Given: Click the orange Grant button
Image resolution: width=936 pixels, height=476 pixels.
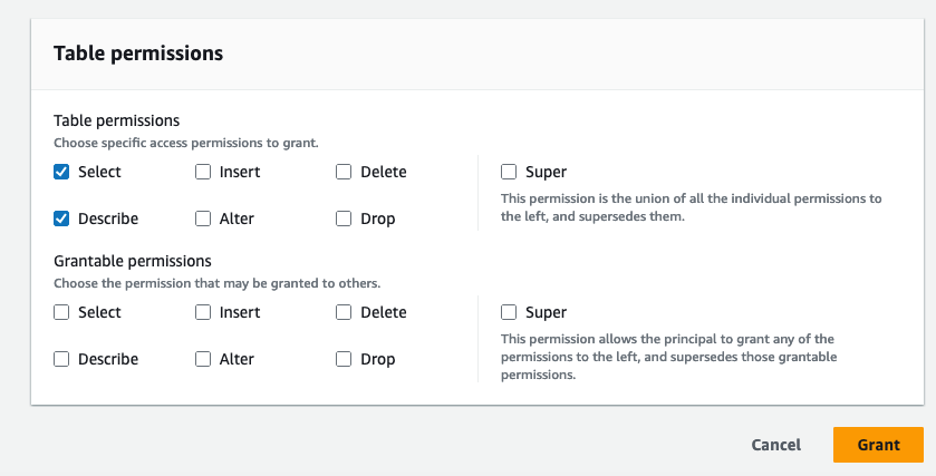Looking at the screenshot, I should pyautogui.click(x=878, y=445).
